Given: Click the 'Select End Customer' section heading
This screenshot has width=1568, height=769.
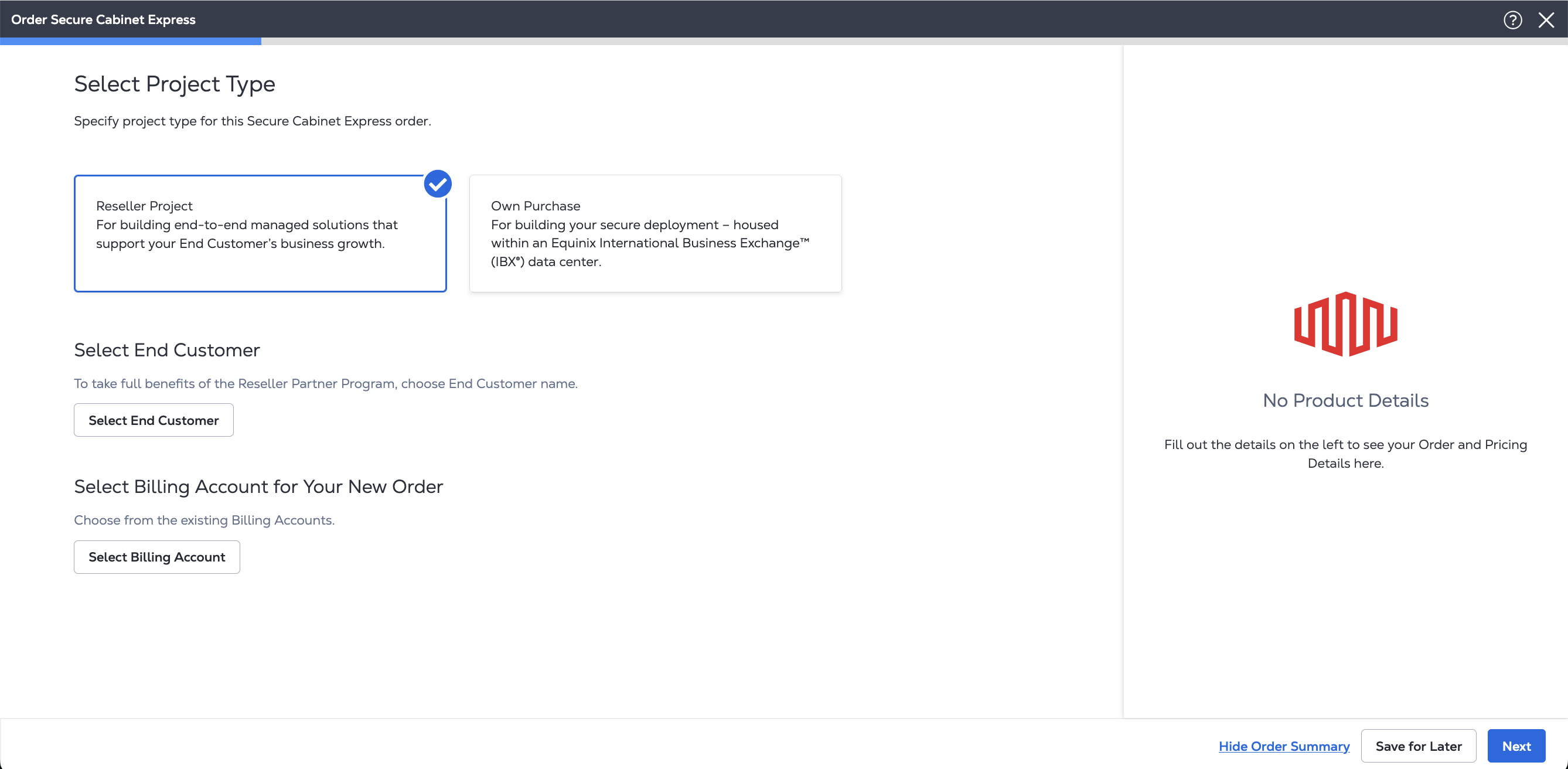Looking at the screenshot, I should pyautogui.click(x=167, y=350).
